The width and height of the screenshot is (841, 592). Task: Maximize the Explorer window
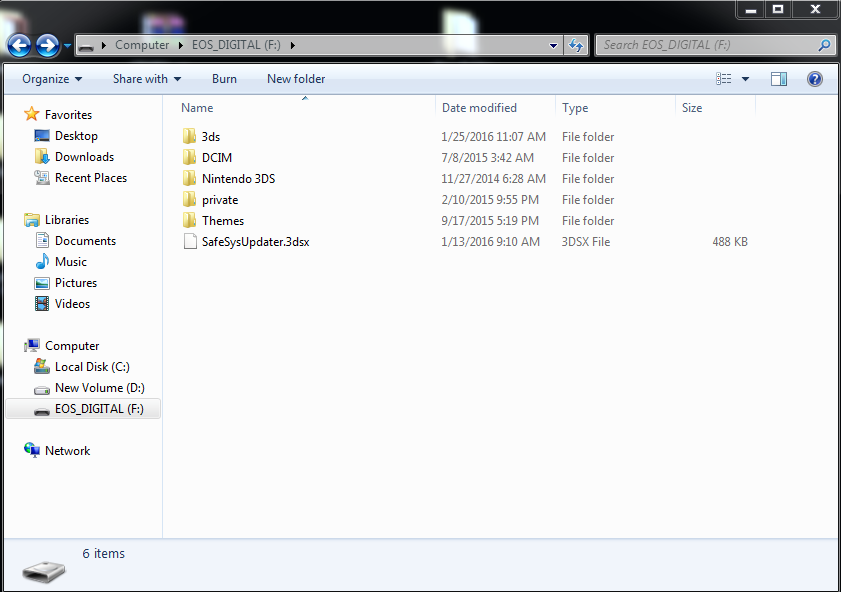point(778,9)
